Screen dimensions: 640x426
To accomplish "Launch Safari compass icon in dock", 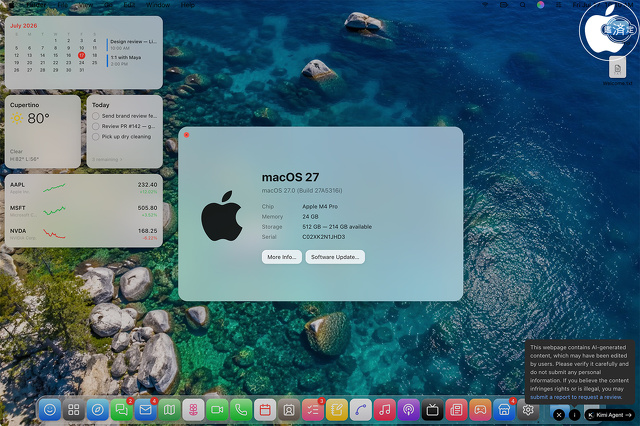I will 98,409.
